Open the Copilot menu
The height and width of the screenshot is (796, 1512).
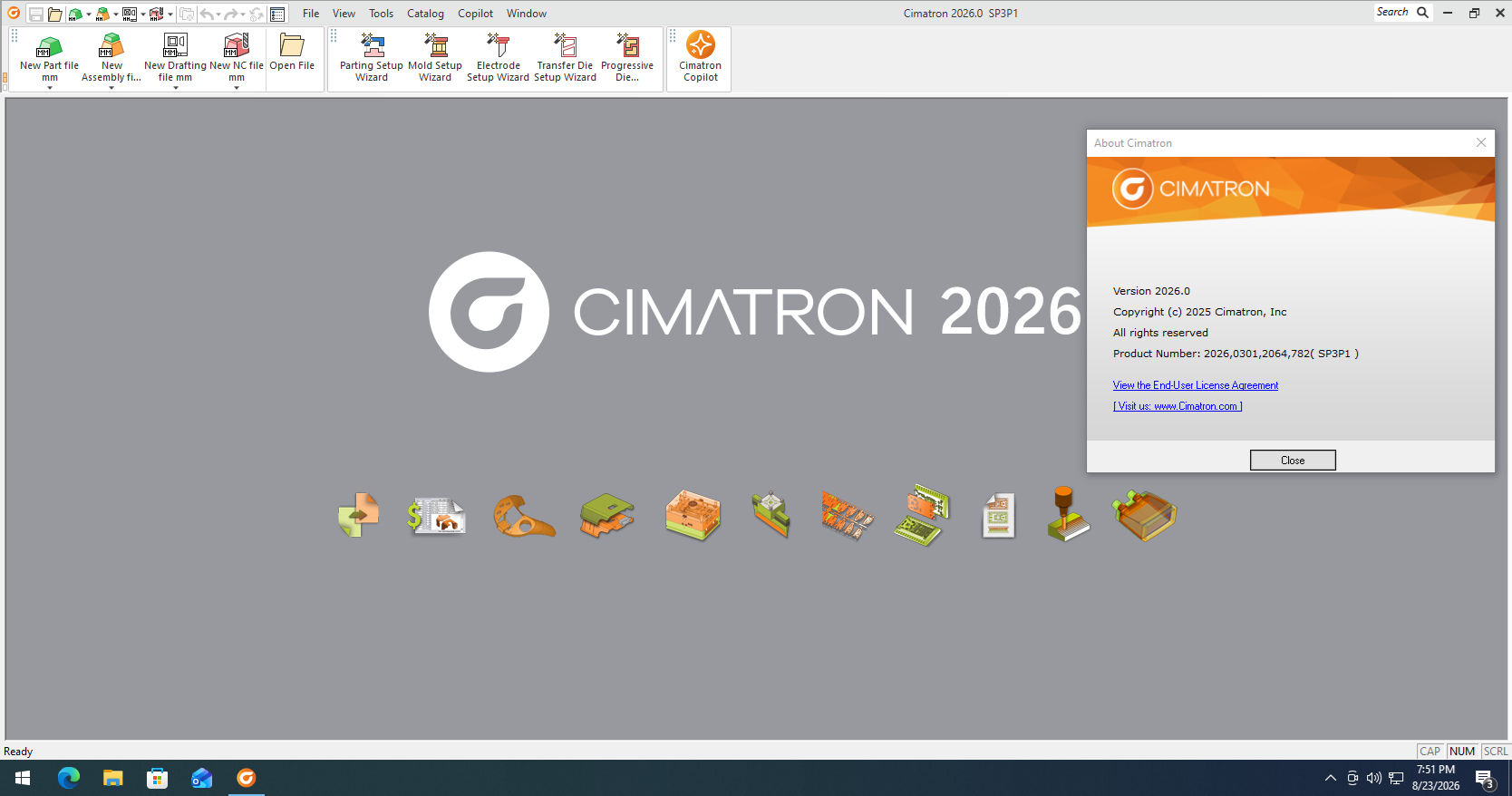click(475, 14)
